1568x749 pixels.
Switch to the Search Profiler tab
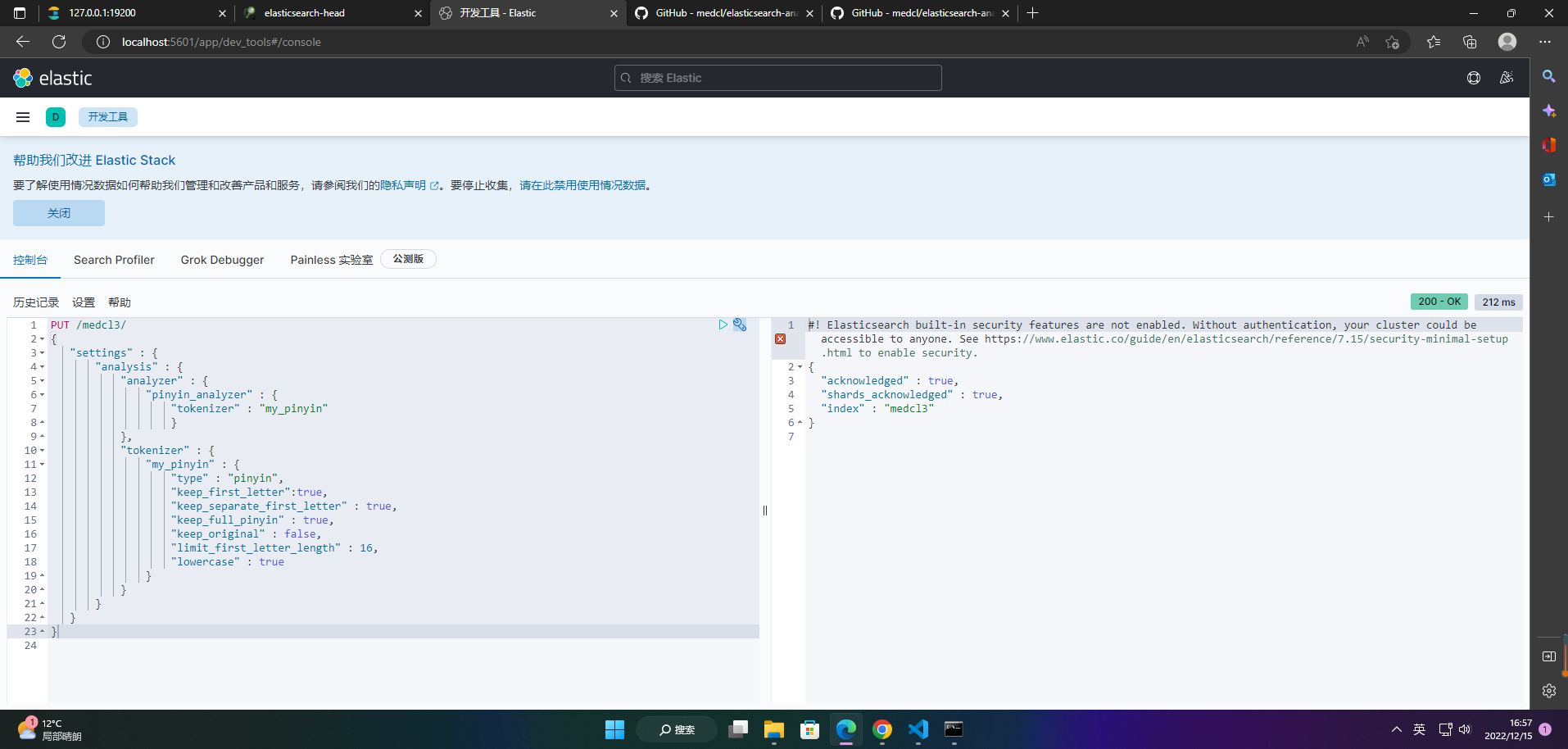[x=114, y=260]
